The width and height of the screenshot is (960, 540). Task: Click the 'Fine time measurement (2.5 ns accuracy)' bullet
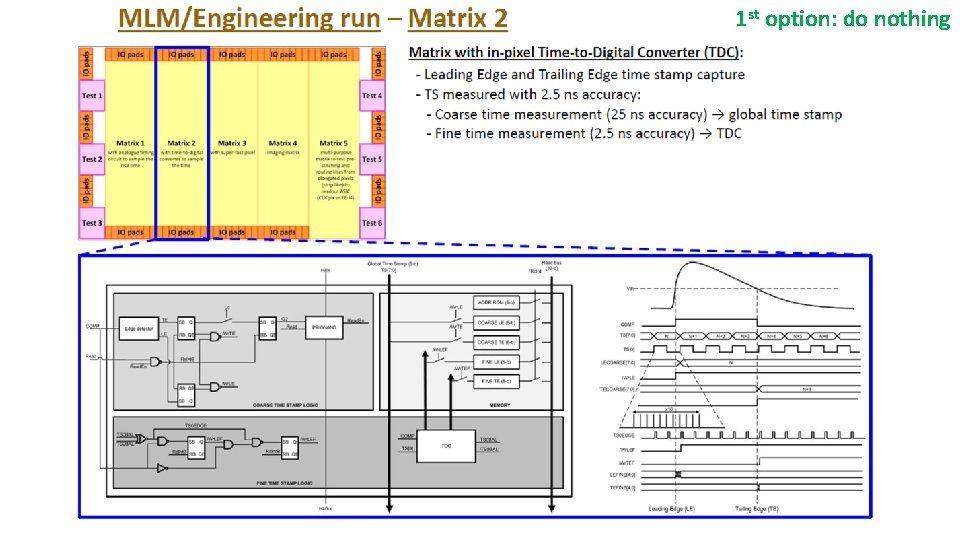pos(564,133)
